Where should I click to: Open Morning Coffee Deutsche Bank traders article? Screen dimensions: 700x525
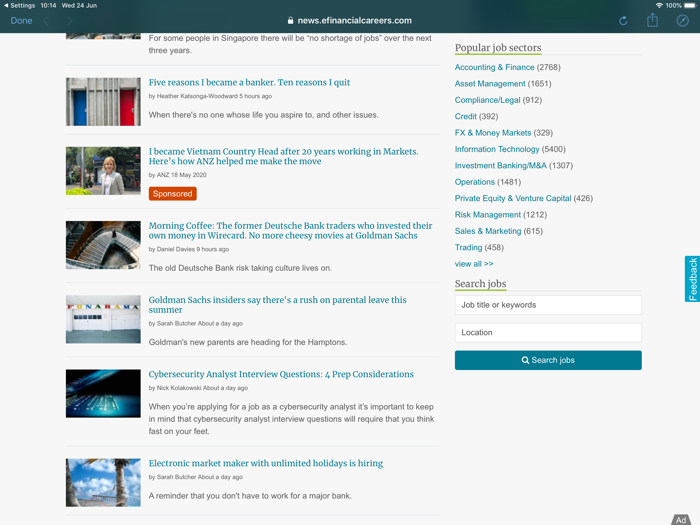[290, 230]
